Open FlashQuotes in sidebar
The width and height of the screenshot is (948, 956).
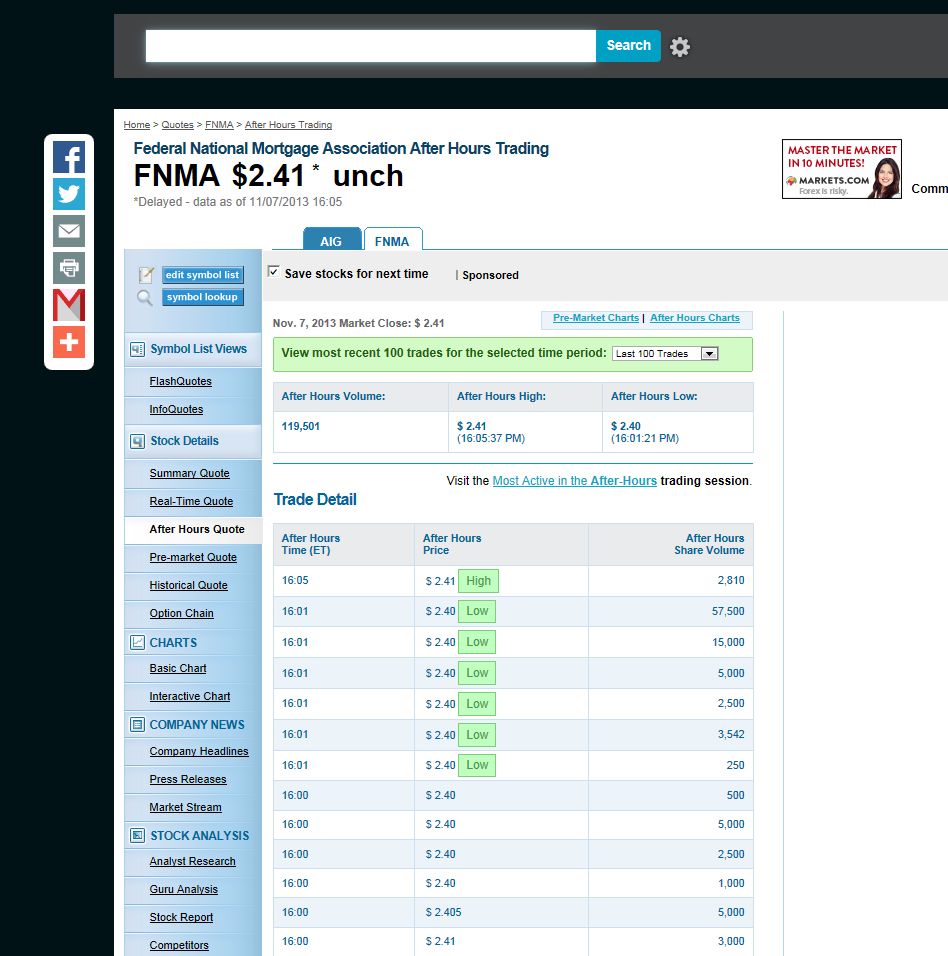pos(180,382)
